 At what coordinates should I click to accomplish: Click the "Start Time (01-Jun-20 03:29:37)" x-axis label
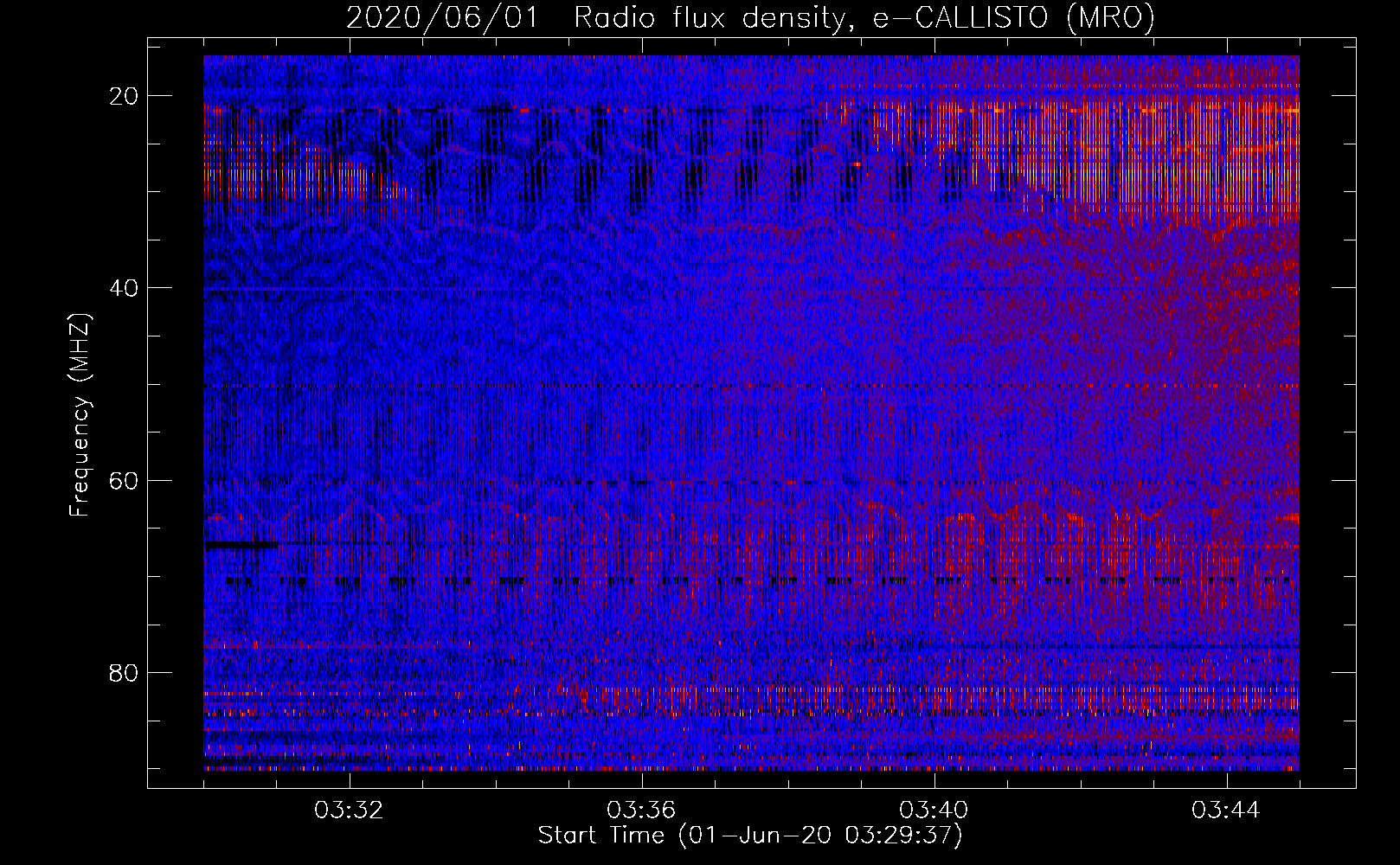750,836
